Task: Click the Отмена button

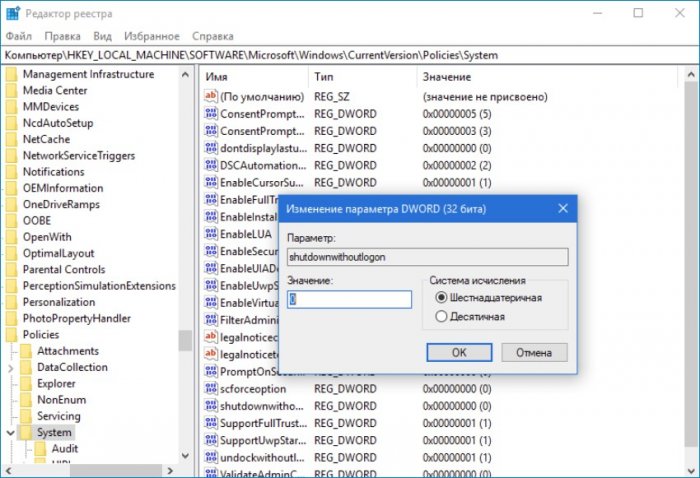Action: coord(534,353)
